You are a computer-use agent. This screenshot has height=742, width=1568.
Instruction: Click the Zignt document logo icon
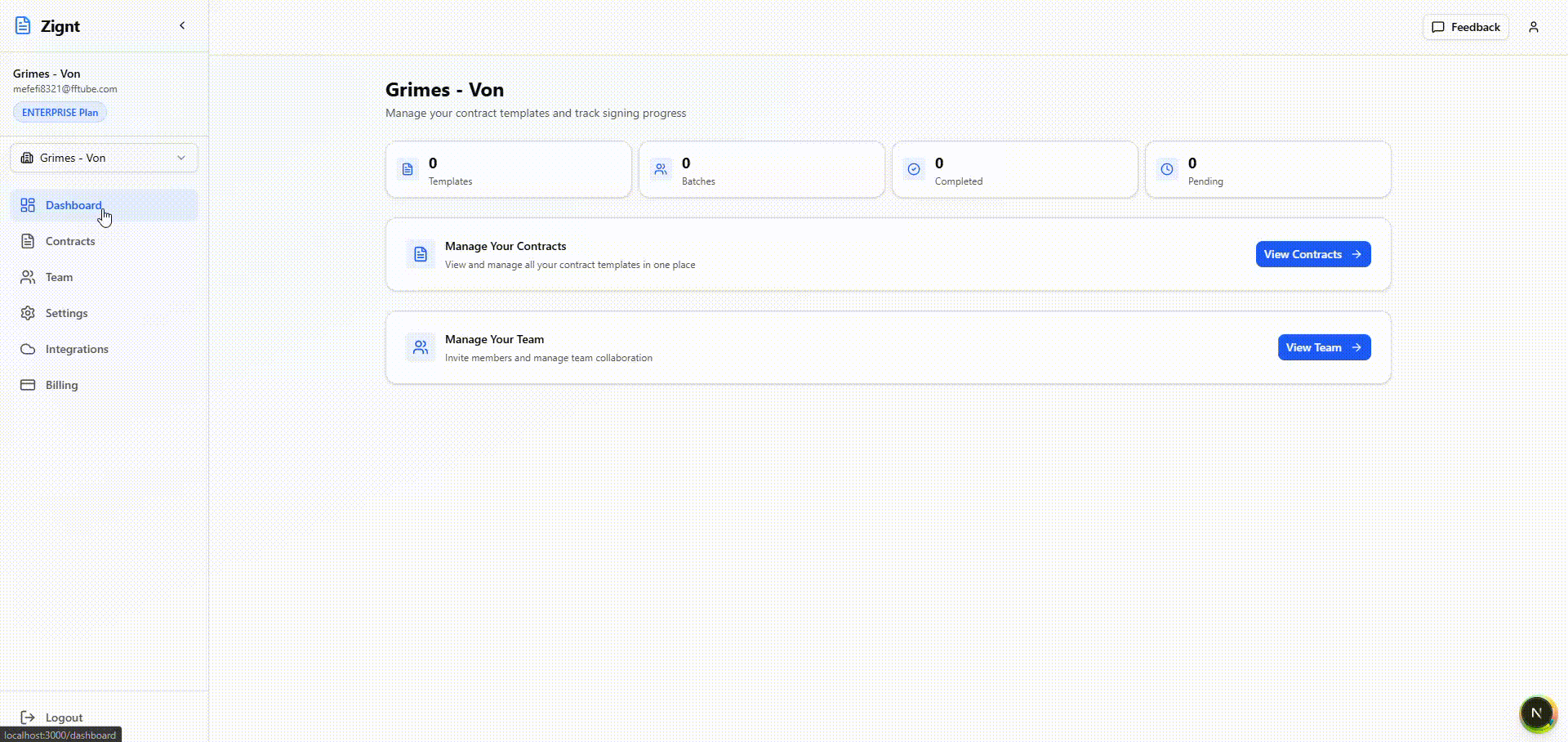click(x=23, y=26)
